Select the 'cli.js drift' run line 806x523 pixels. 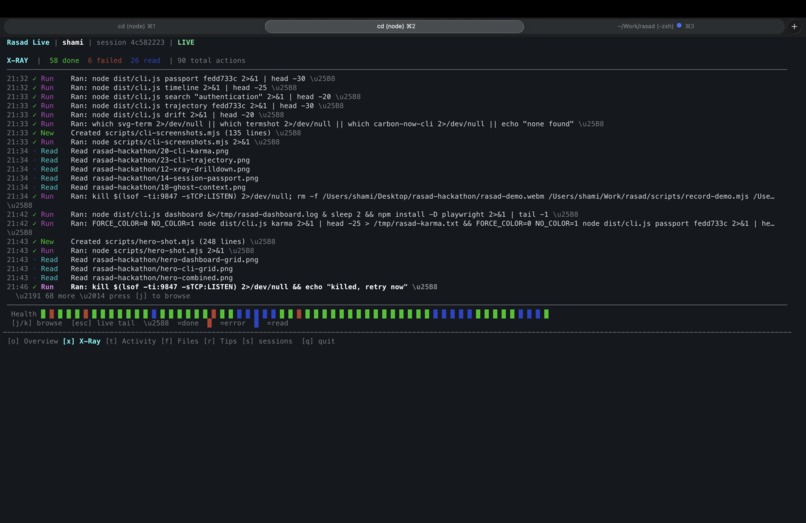point(145,115)
